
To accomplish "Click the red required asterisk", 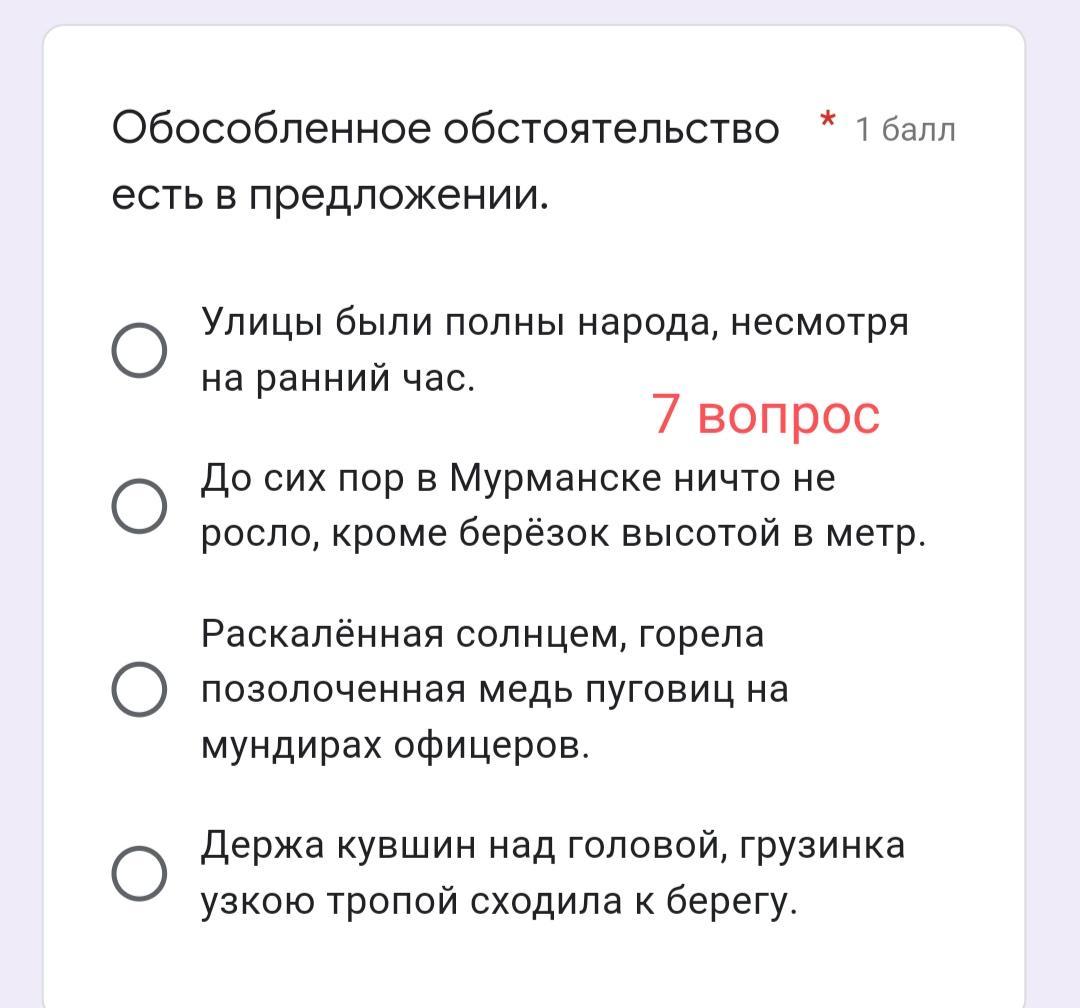I will tap(828, 120).
